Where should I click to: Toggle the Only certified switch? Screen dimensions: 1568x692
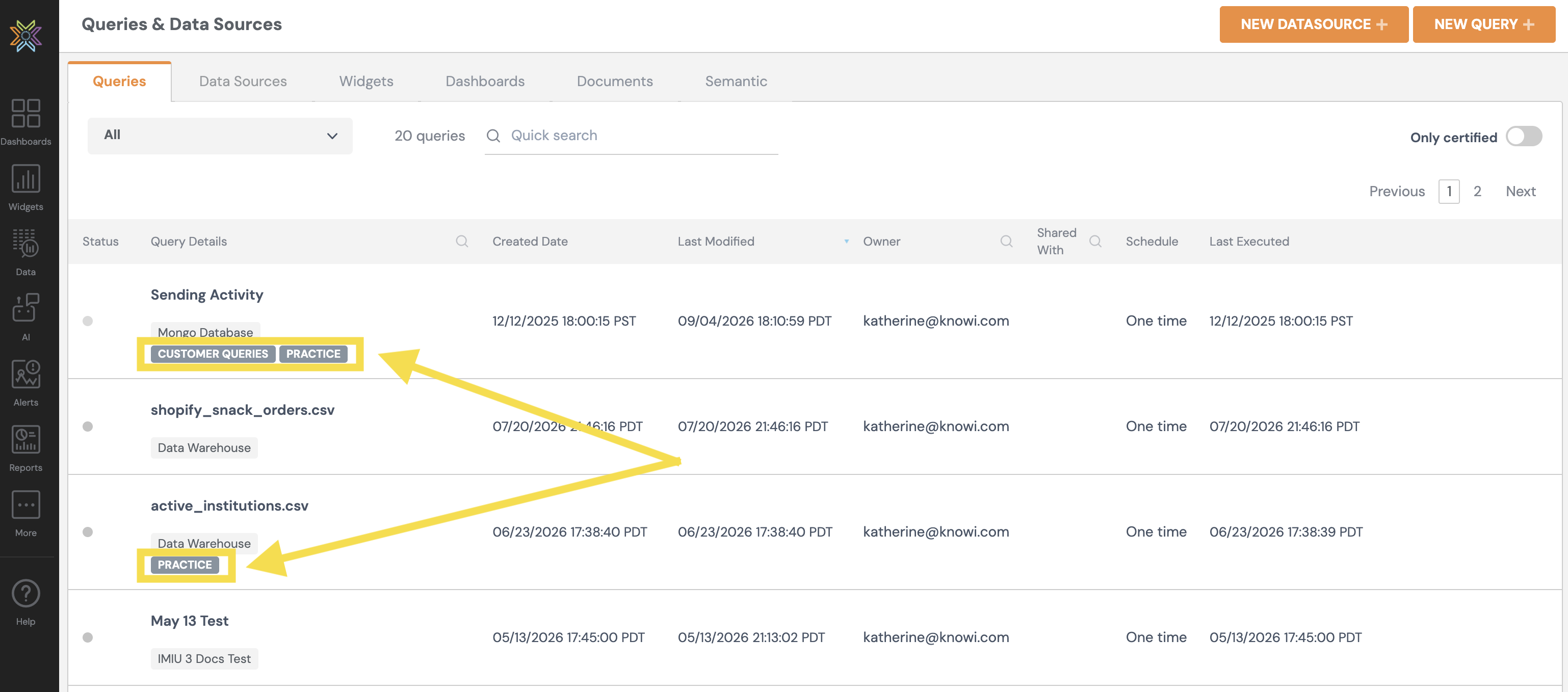point(1524,137)
